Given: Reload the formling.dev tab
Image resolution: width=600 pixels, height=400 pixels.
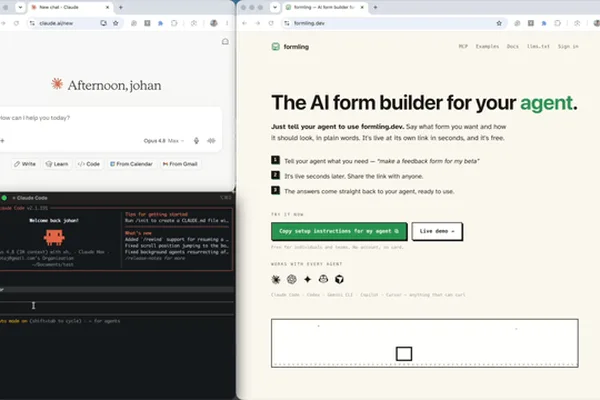Looking at the screenshot, I should [x=271, y=23].
